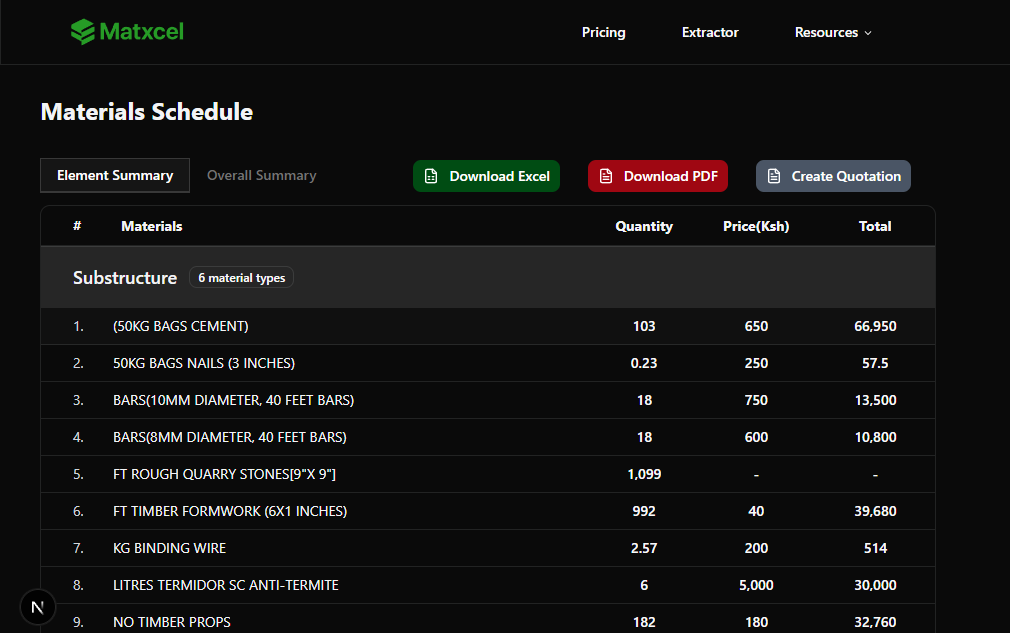Open the Pricing navigation item

pos(603,32)
